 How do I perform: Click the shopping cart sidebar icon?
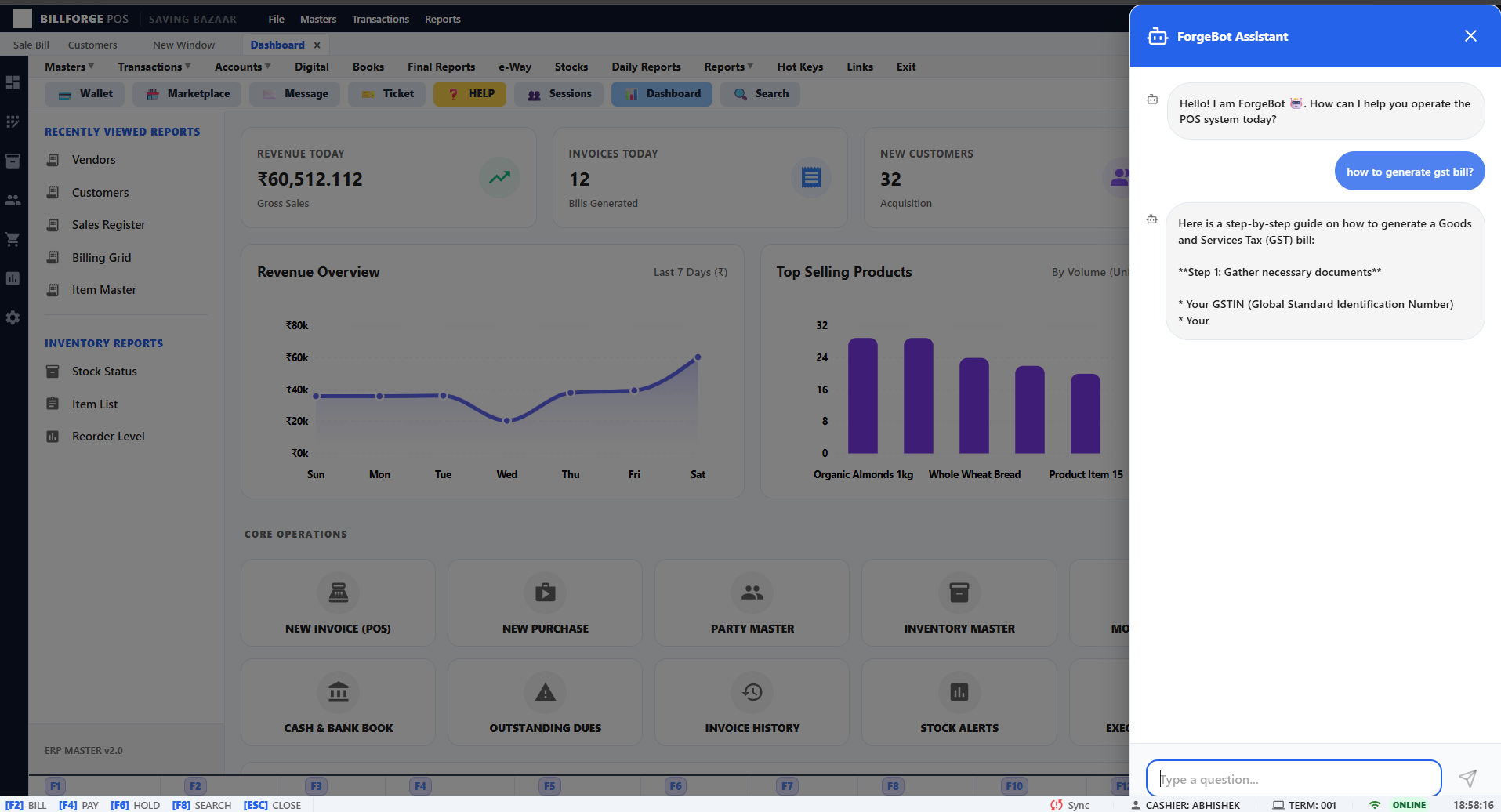(x=13, y=239)
